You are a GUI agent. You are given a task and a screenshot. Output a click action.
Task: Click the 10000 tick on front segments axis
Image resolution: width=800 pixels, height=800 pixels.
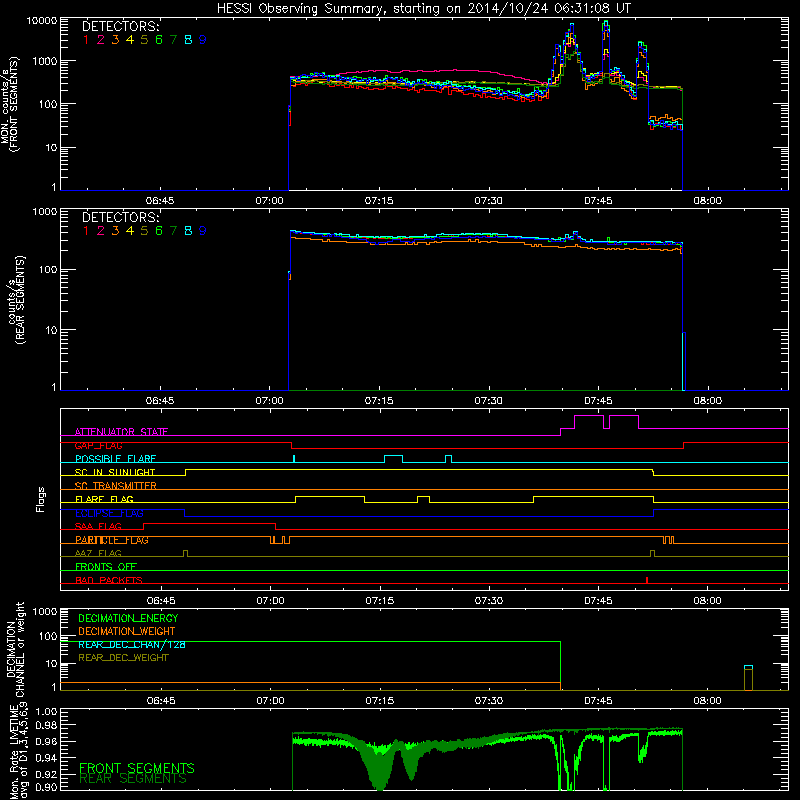coord(42,21)
